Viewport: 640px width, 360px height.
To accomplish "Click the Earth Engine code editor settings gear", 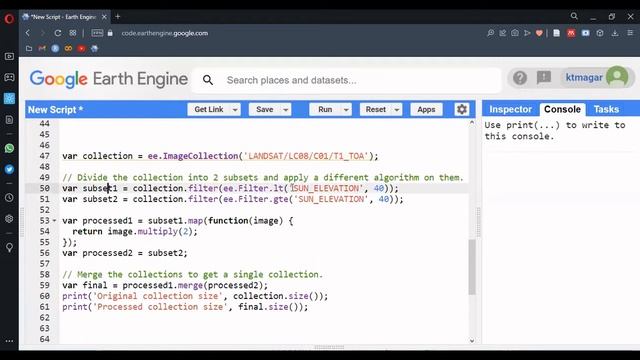I will 462,109.
